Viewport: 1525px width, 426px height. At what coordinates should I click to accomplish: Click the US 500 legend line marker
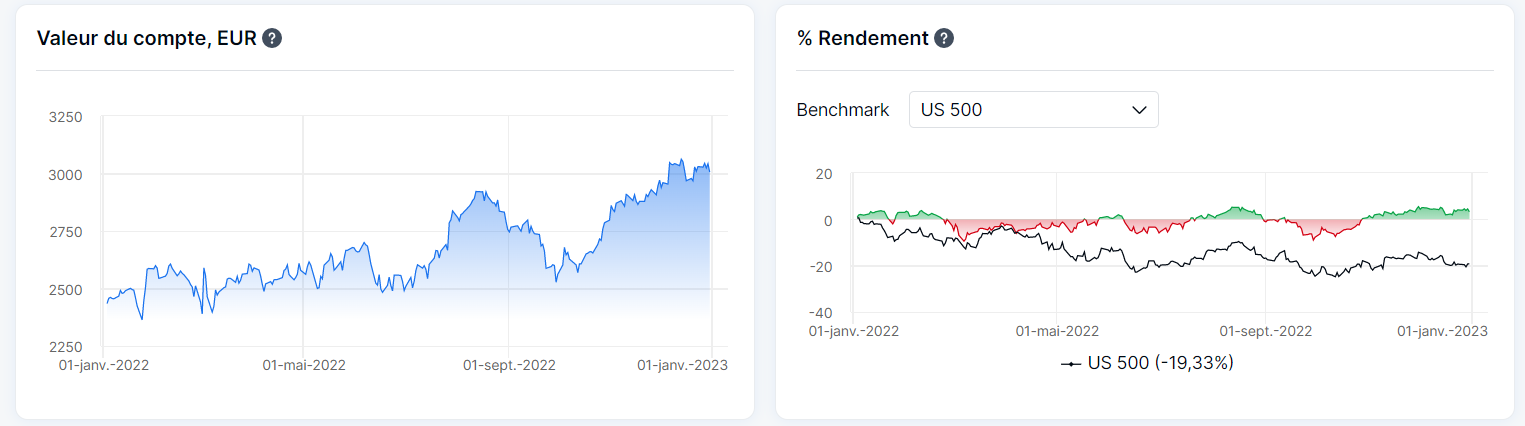coord(1071,364)
